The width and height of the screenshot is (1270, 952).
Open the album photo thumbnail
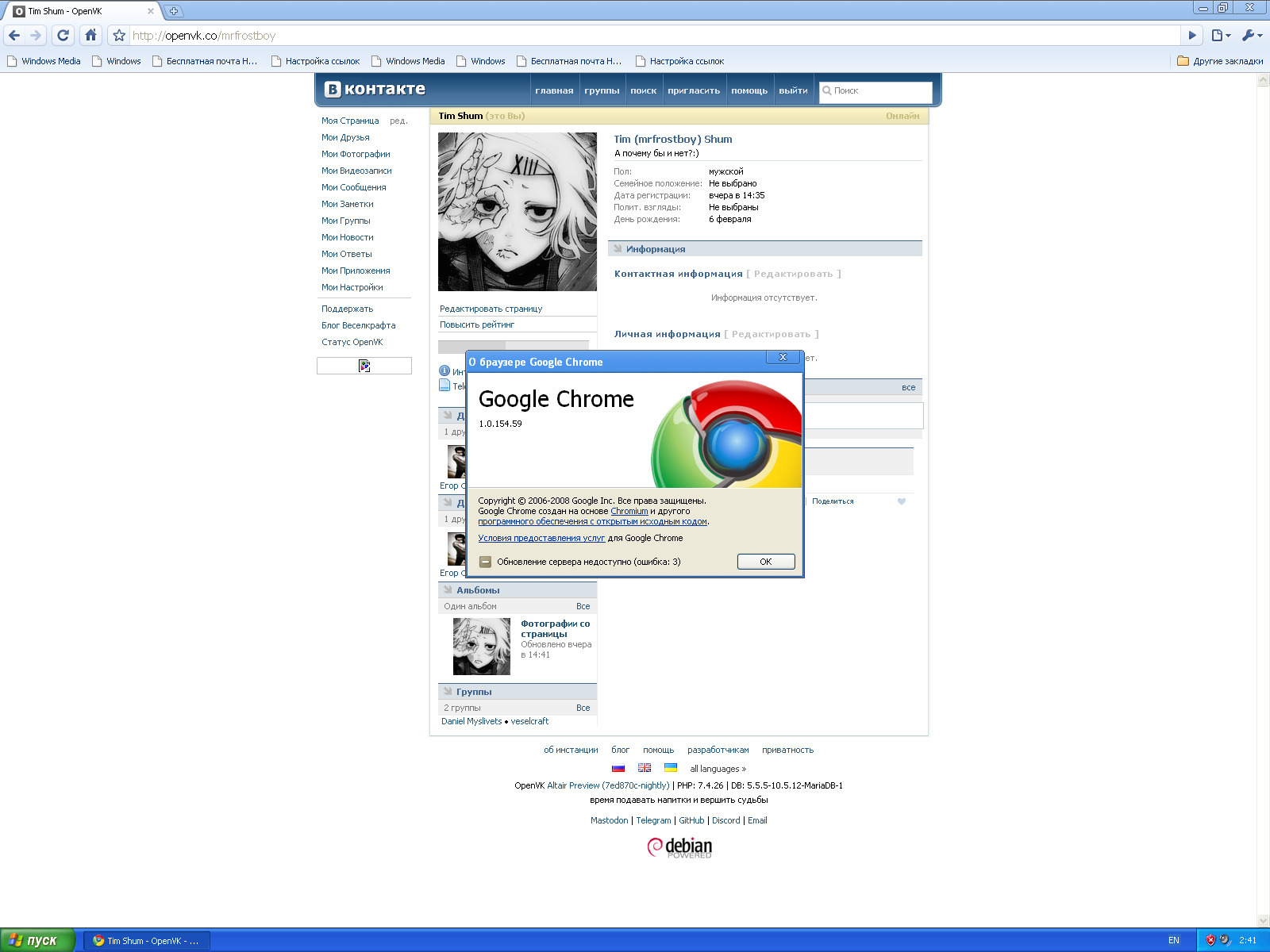tap(482, 647)
